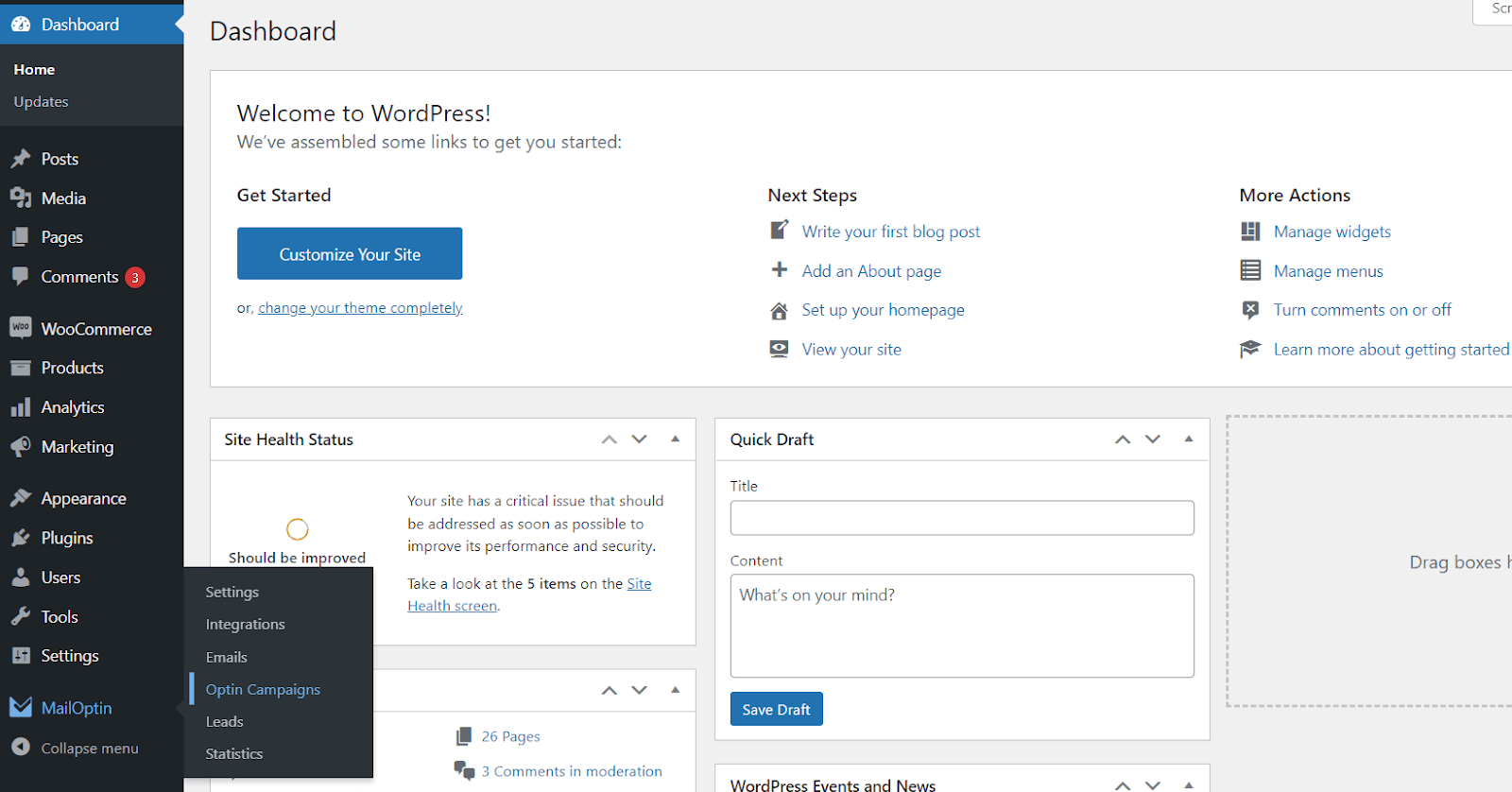The image size is (1512, 792).
Task: Move Site Health Status box down
Action: pyautogui.click(x=640, y=439)
